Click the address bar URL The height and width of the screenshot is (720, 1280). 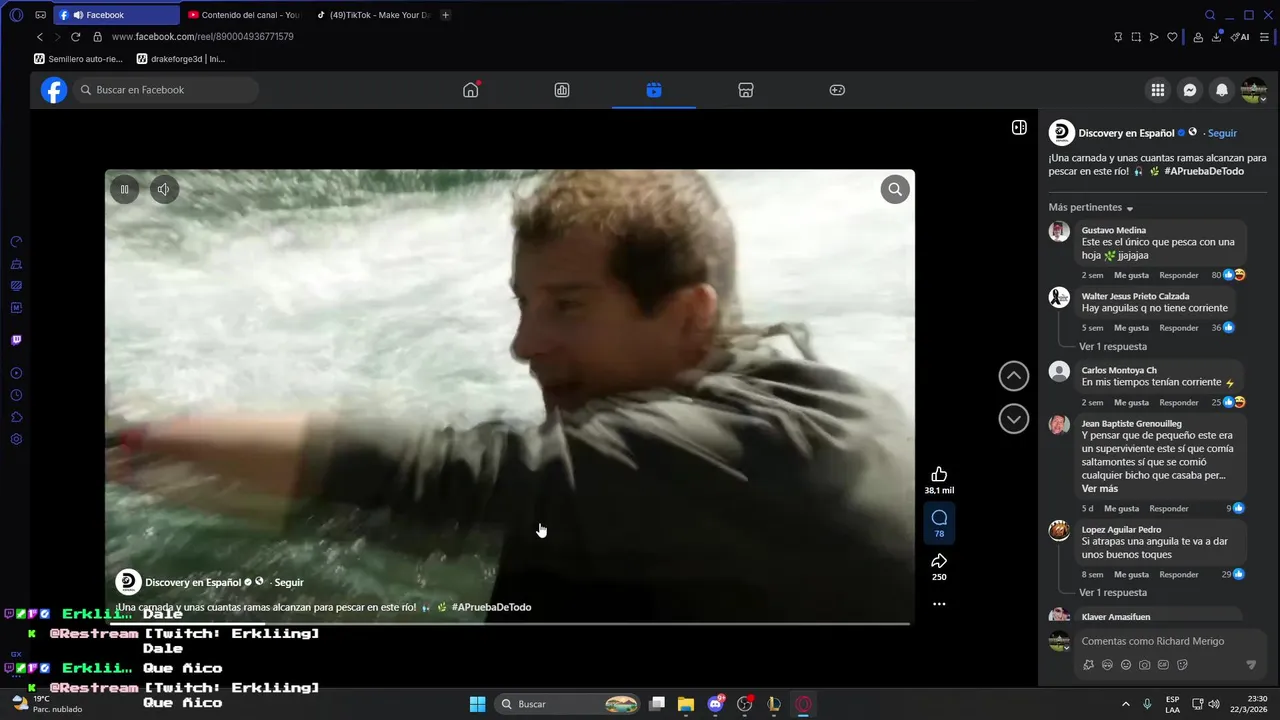(x=202, y=37)
